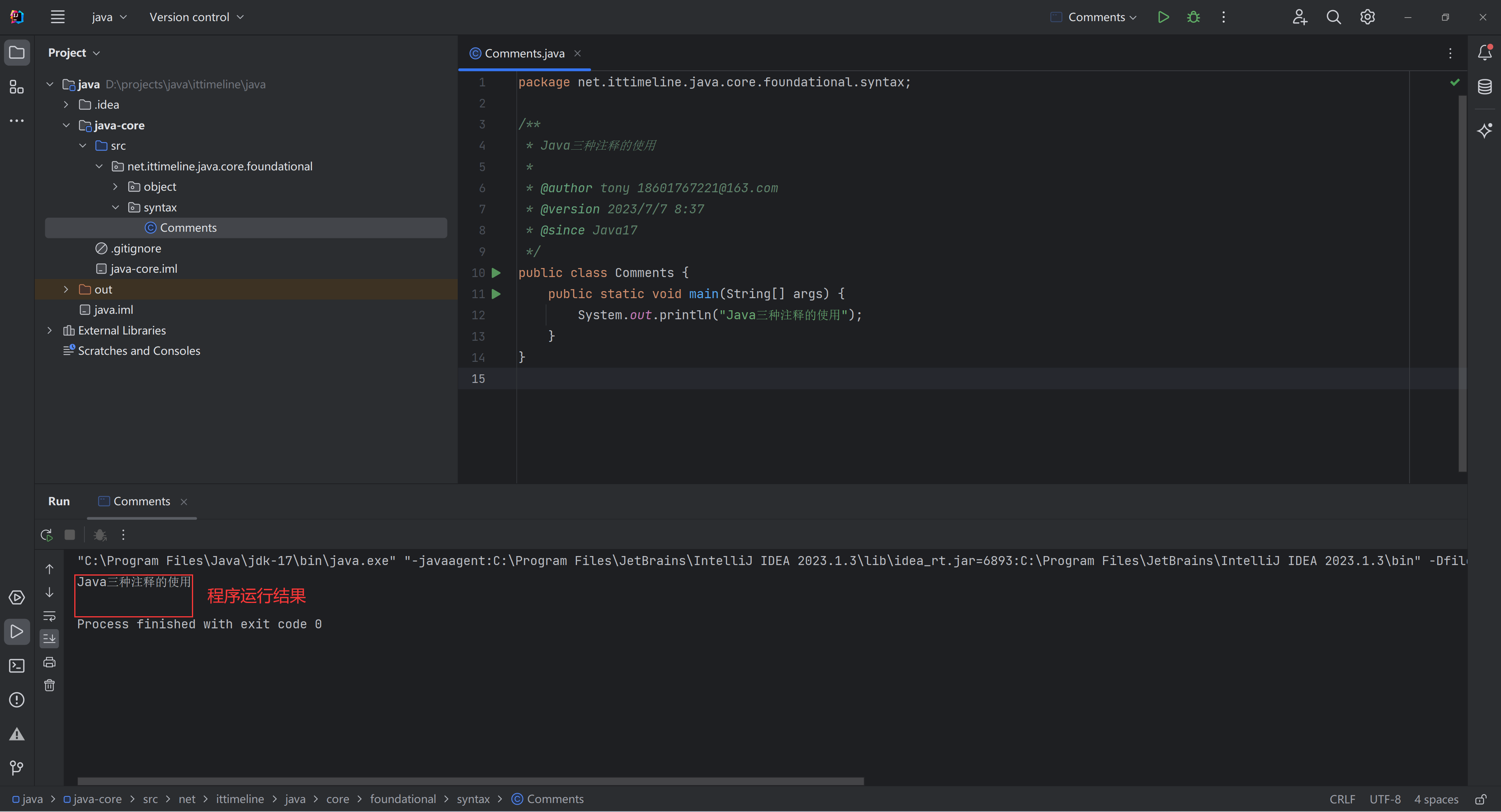Expand External Libraries node
Viewport: 1501px width, 812px height.
(50, 330)
